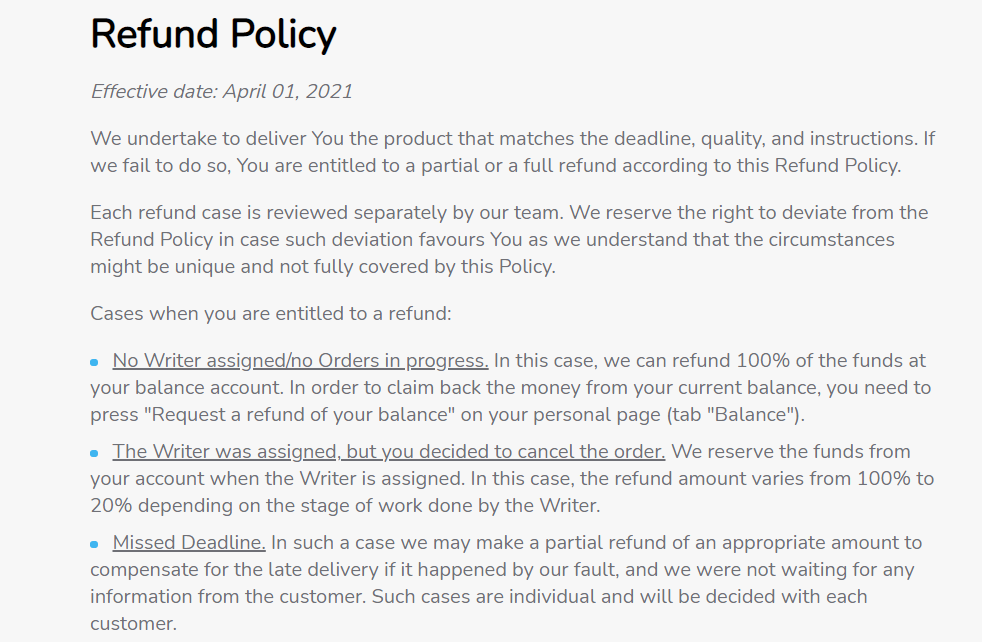
Task: Click the phrase full refund according to this Refund Policy
Action: (712, 165)
